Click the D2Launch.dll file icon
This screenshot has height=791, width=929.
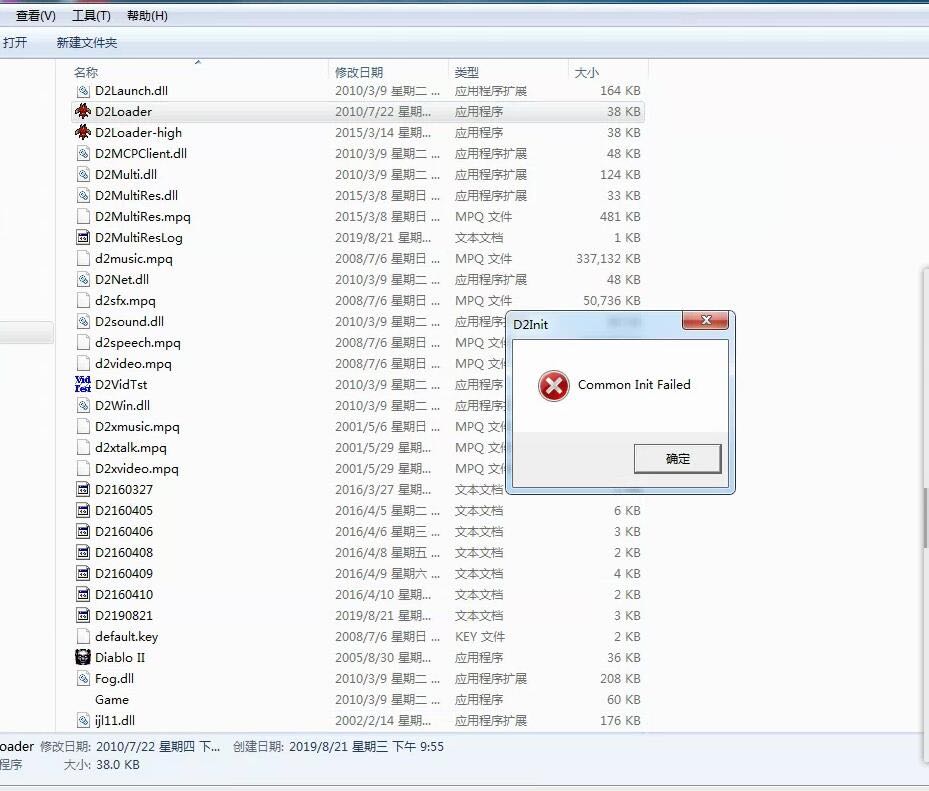(83, 91)
